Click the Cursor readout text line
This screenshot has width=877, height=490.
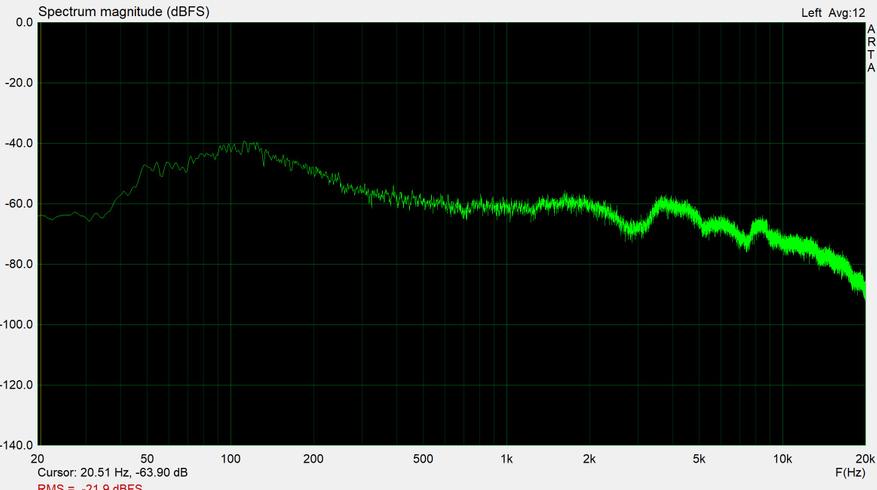(112, 473)
